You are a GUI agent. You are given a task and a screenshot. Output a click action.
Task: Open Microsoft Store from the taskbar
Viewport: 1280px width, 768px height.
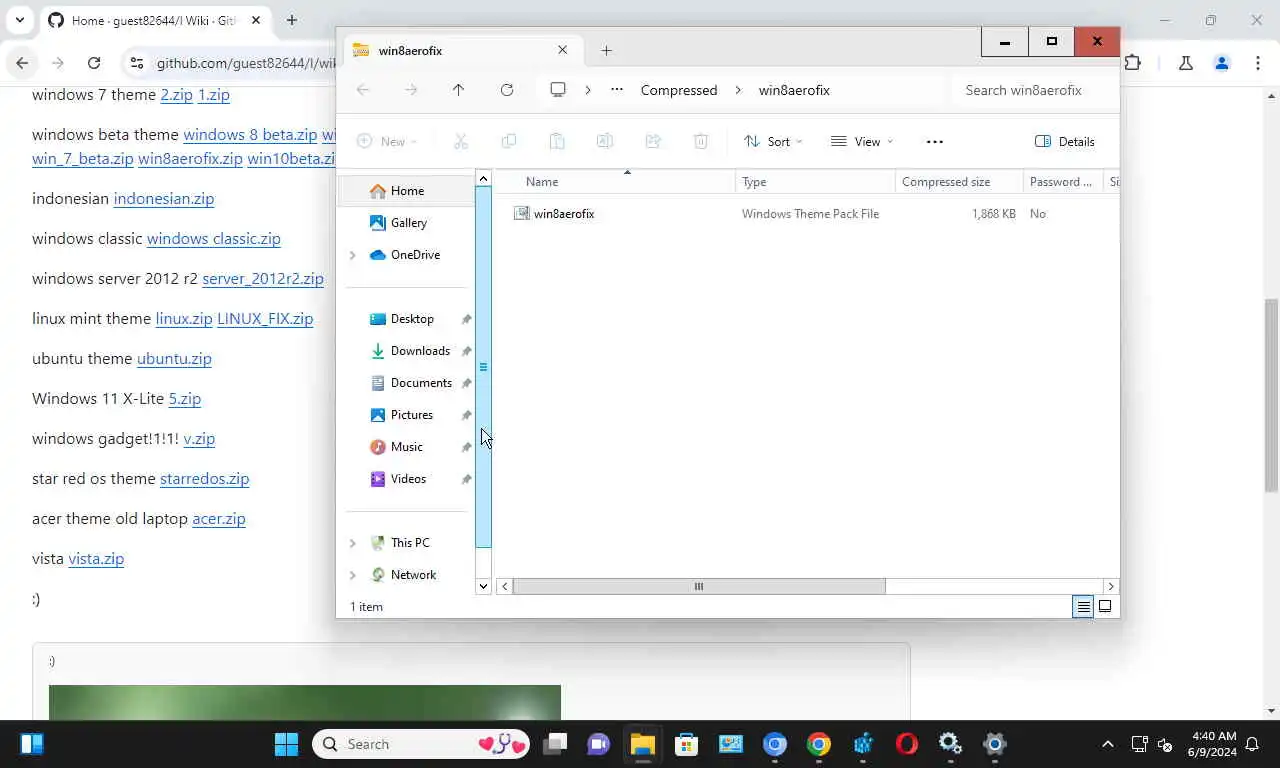tap(686, 744)
